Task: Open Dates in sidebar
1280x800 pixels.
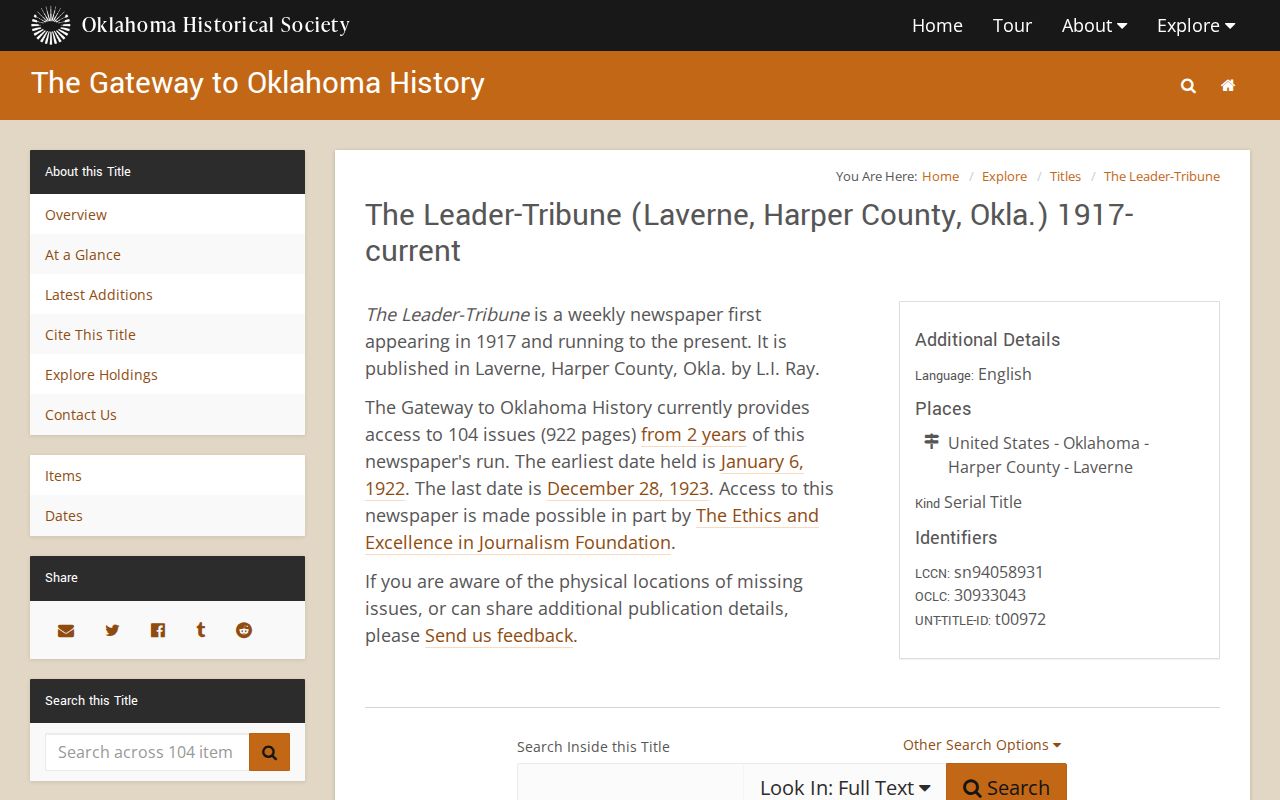Action: [x=167, y=516]
